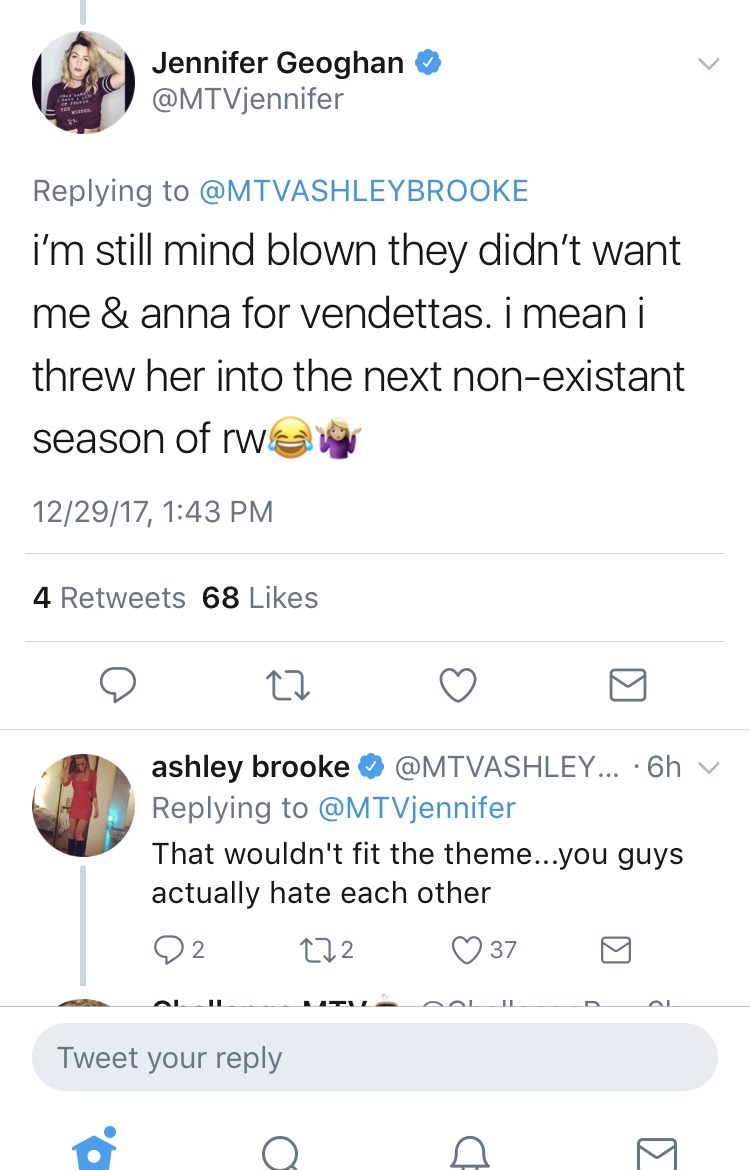Open the Notifications bell tab
The image size is (750, 1170).
tap(469, 1153)
